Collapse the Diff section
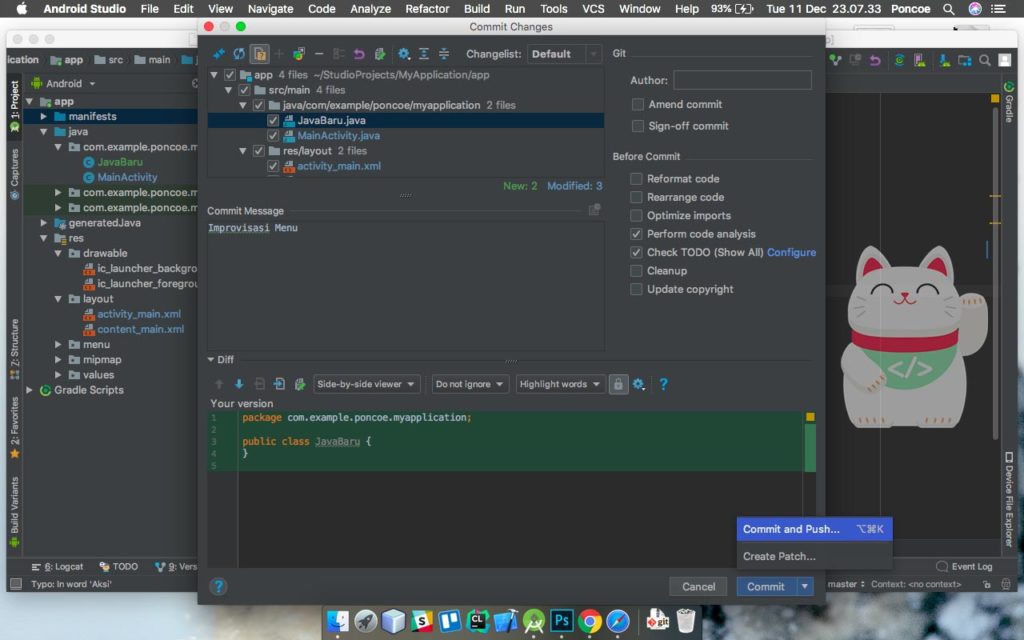 [211, 359]
